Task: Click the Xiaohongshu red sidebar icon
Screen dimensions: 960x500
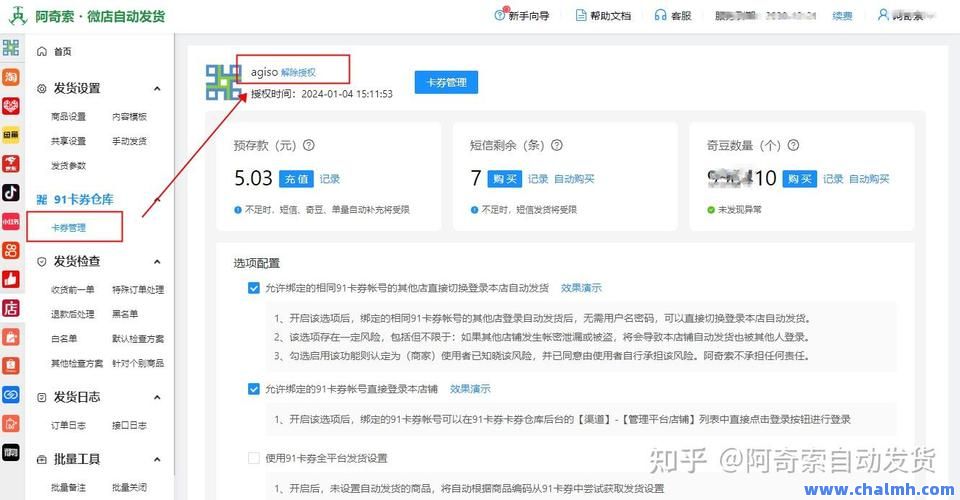Action: [x=11, y=221]
